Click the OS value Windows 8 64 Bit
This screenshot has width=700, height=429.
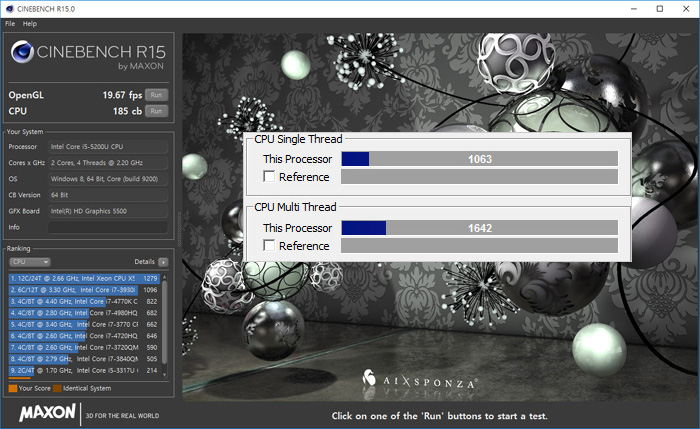click(108, 179)
